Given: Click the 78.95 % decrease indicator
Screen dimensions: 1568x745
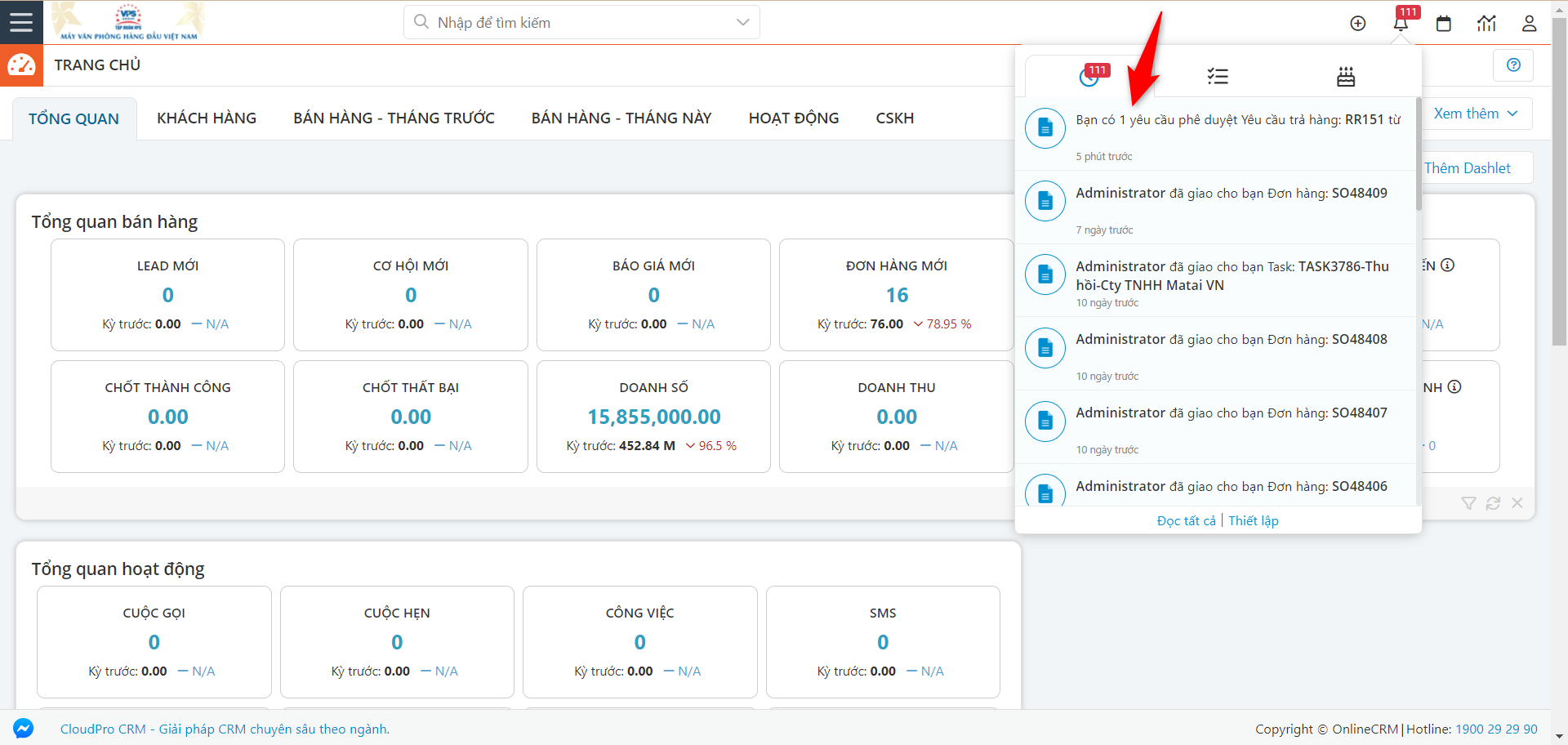Looking at the screenshot, I should (942, 324).
